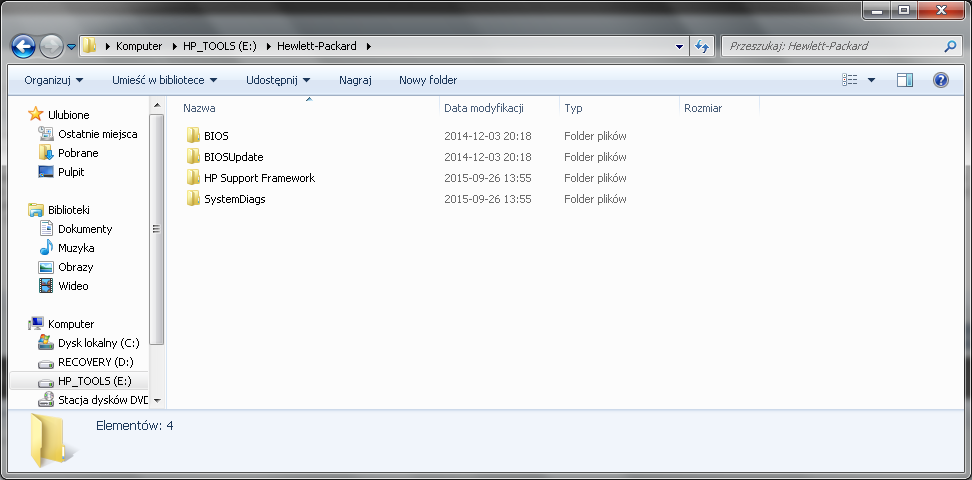The width and height of the screenshot is (972, 480).
Task: Select Komputer in the navigation tree
Action: pyautogui.click(x=71, y=324)
